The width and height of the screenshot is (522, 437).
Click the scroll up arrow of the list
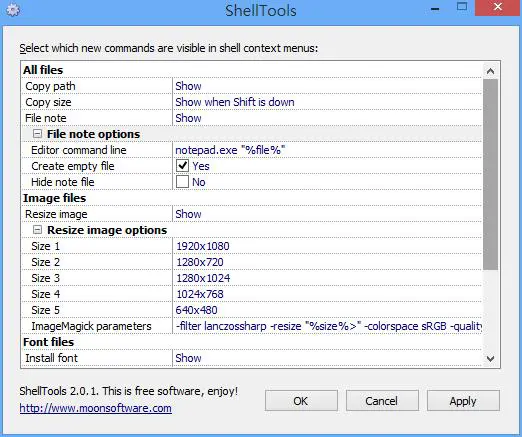(490, 71)
